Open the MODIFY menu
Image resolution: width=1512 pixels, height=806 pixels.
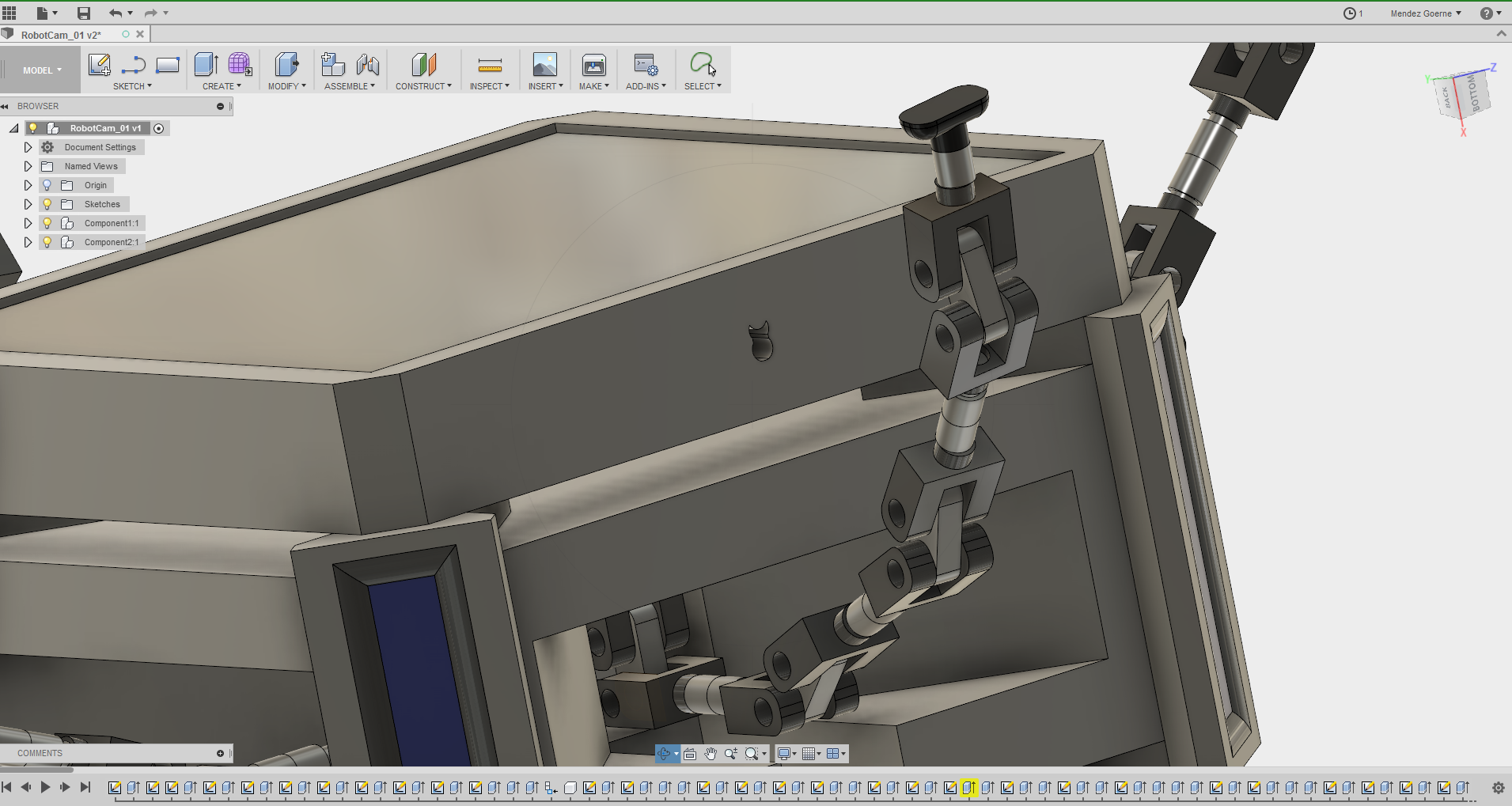(286, 86)
